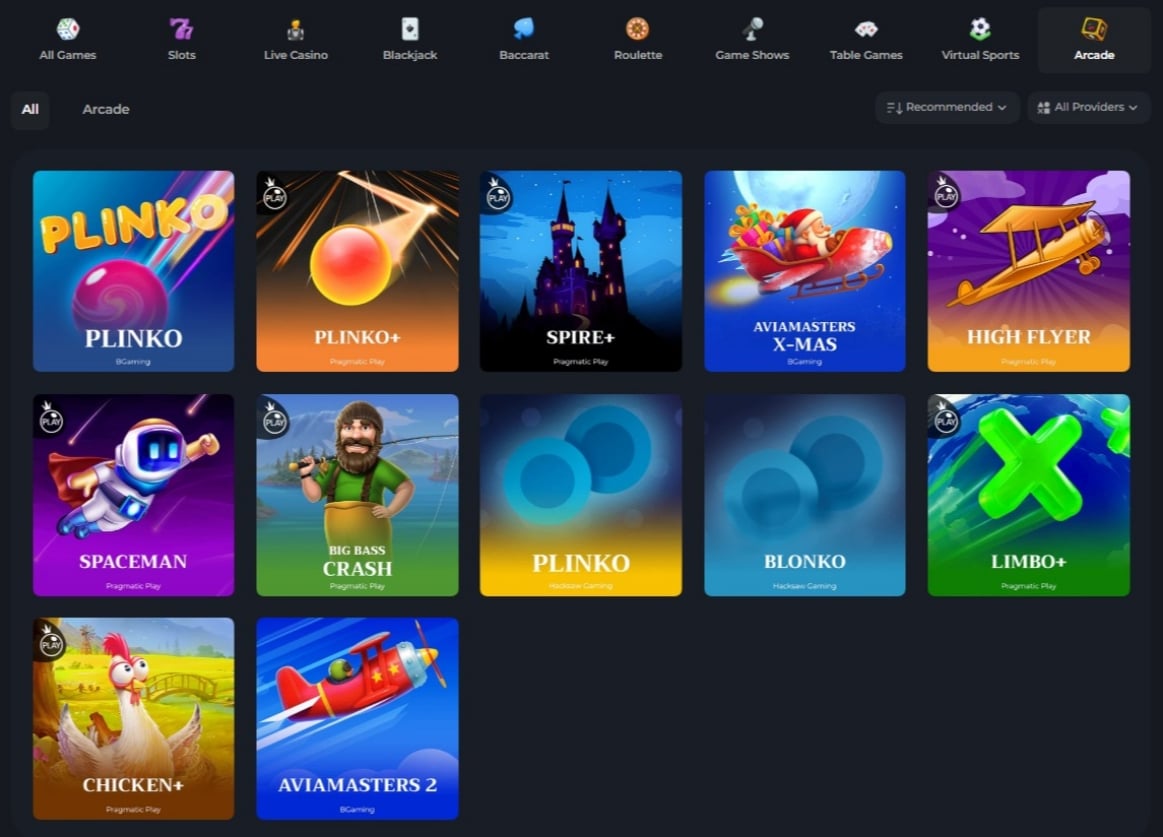Launch the Limbo+ game tile

point(1029,495)
